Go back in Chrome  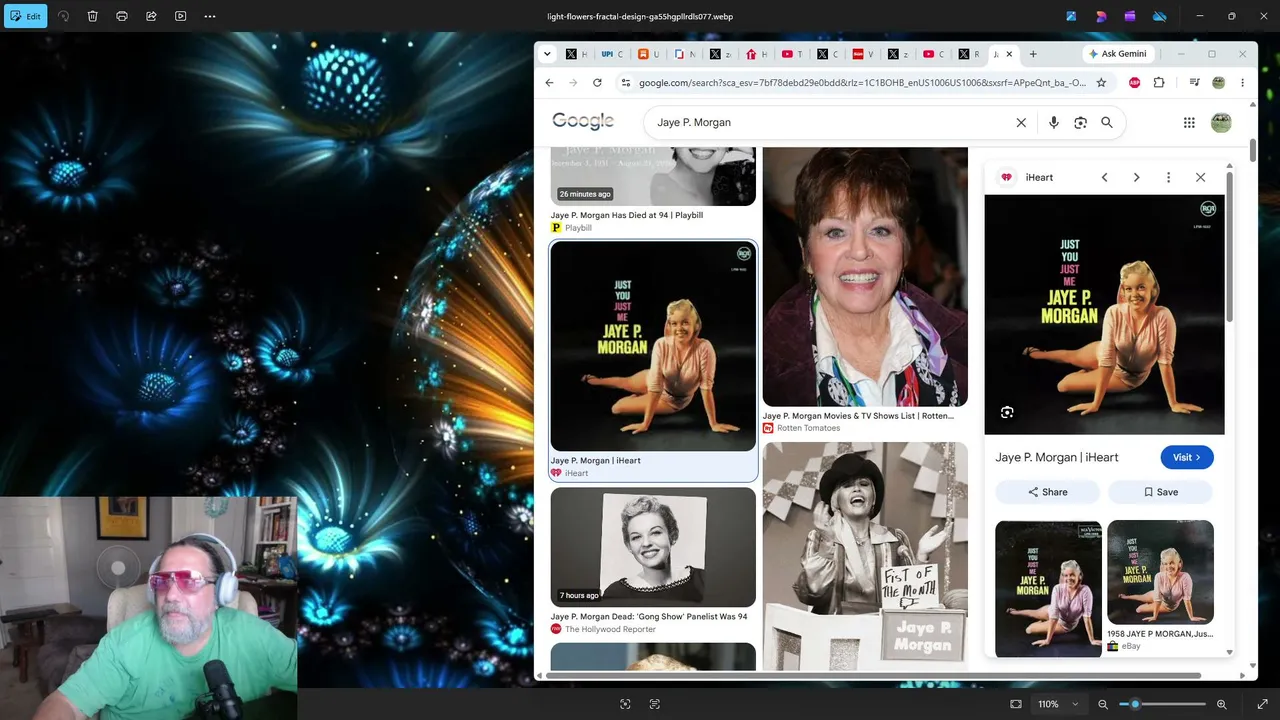coord(549,82)
